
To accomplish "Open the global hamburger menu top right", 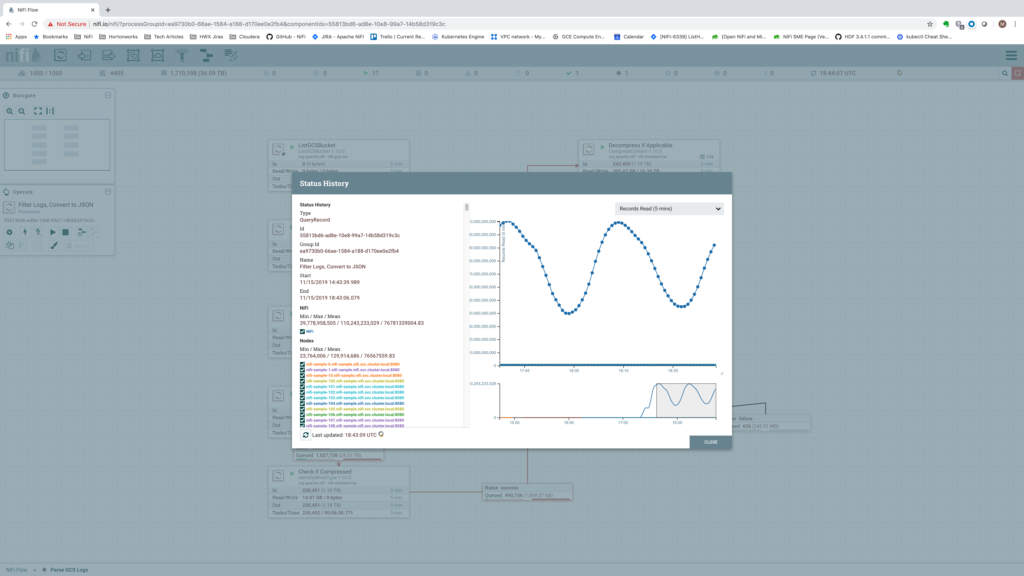I will coord(1012,55).
